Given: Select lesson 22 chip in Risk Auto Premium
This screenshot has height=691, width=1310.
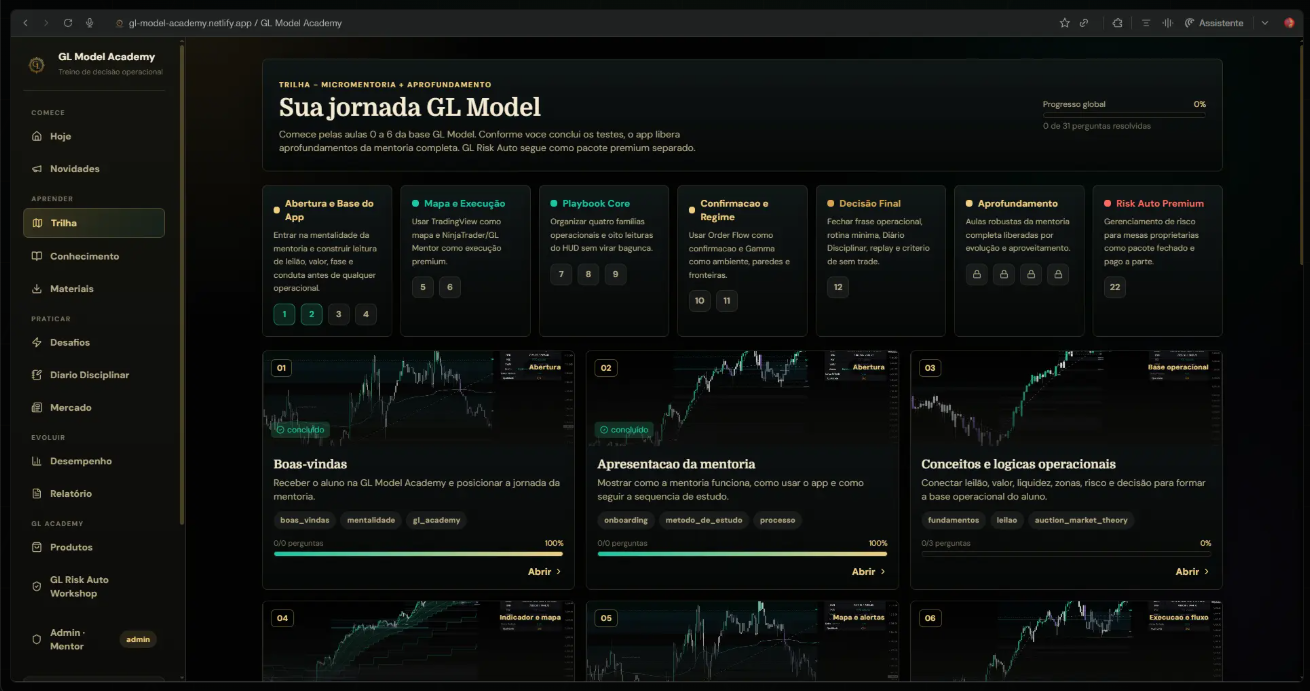Looking at the screenshot, I should (x=1115, y=287).
